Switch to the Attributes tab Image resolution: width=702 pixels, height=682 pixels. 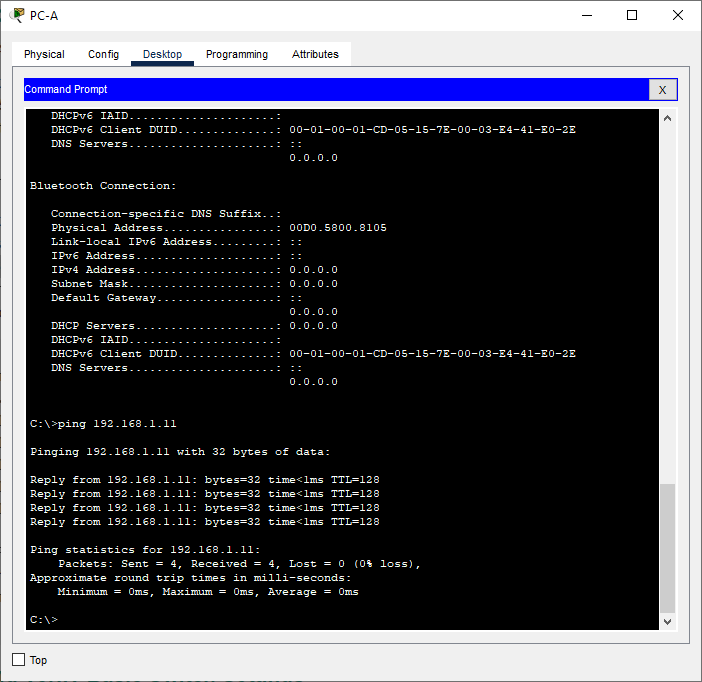point(315,54)
